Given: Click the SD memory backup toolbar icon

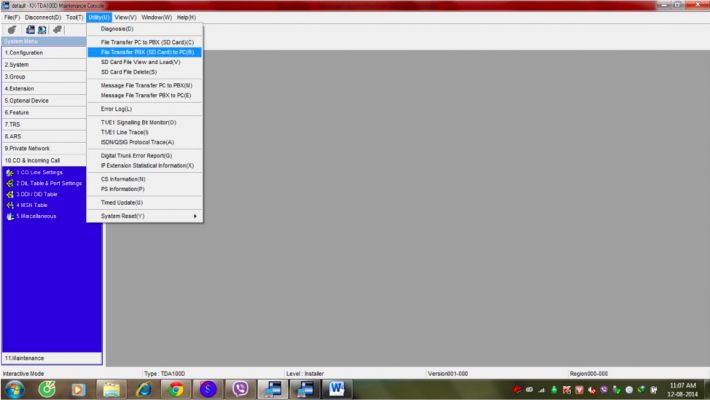Looking at the screenshot, I should click(30, 30).
